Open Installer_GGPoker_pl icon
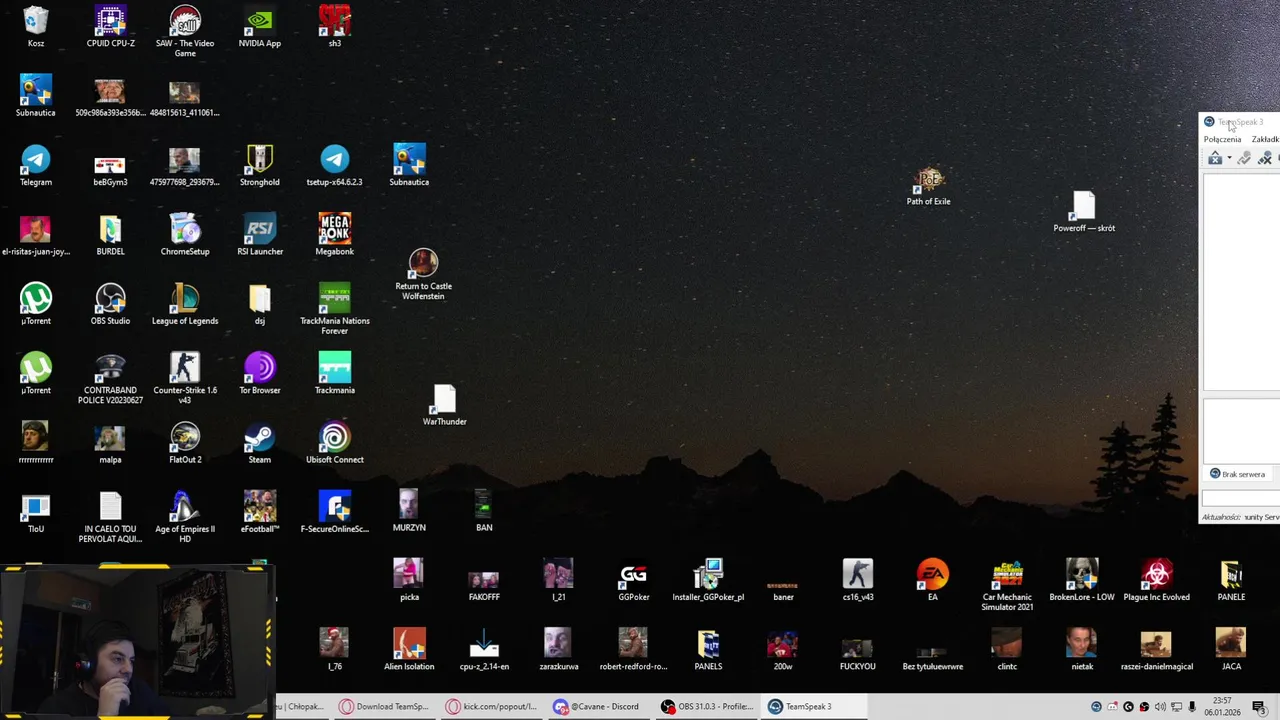The height and width of the screenshot is (720, 1280). [708, 580]
